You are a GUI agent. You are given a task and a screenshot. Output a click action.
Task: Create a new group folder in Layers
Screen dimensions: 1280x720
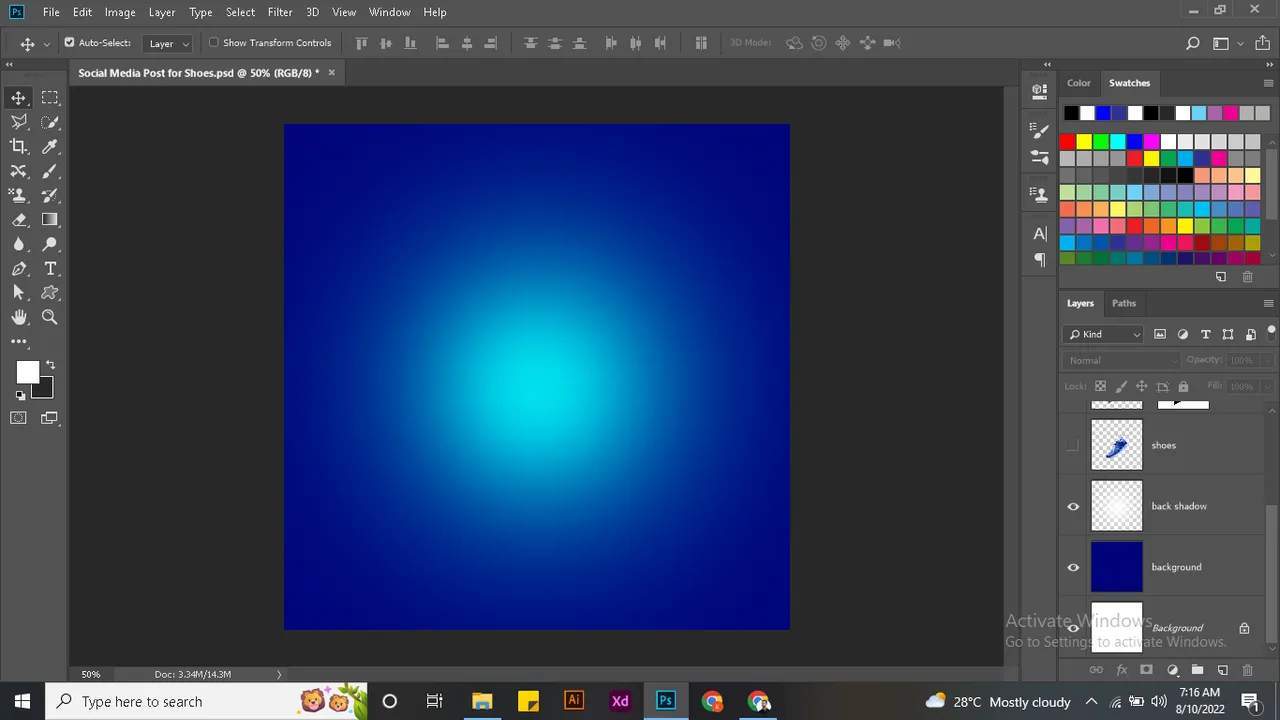[x=1197, y=670]
